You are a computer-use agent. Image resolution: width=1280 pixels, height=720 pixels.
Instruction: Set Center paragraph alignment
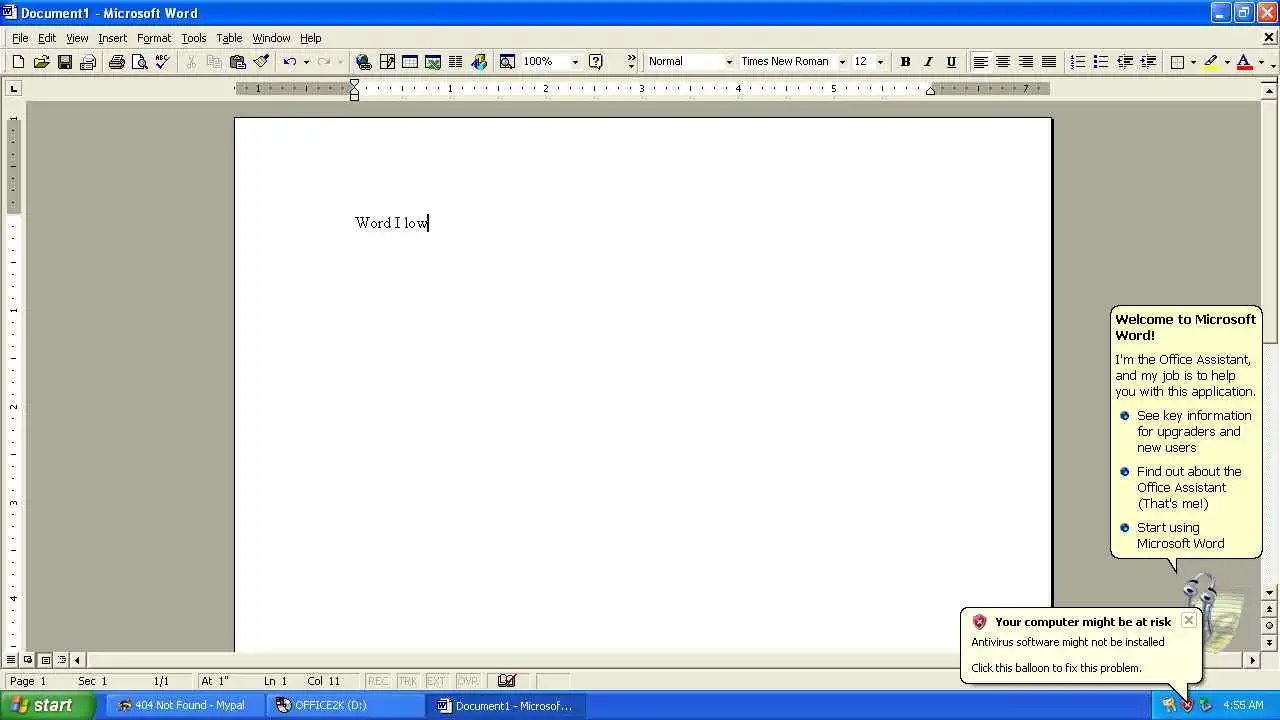click(x=1003, y=62)
